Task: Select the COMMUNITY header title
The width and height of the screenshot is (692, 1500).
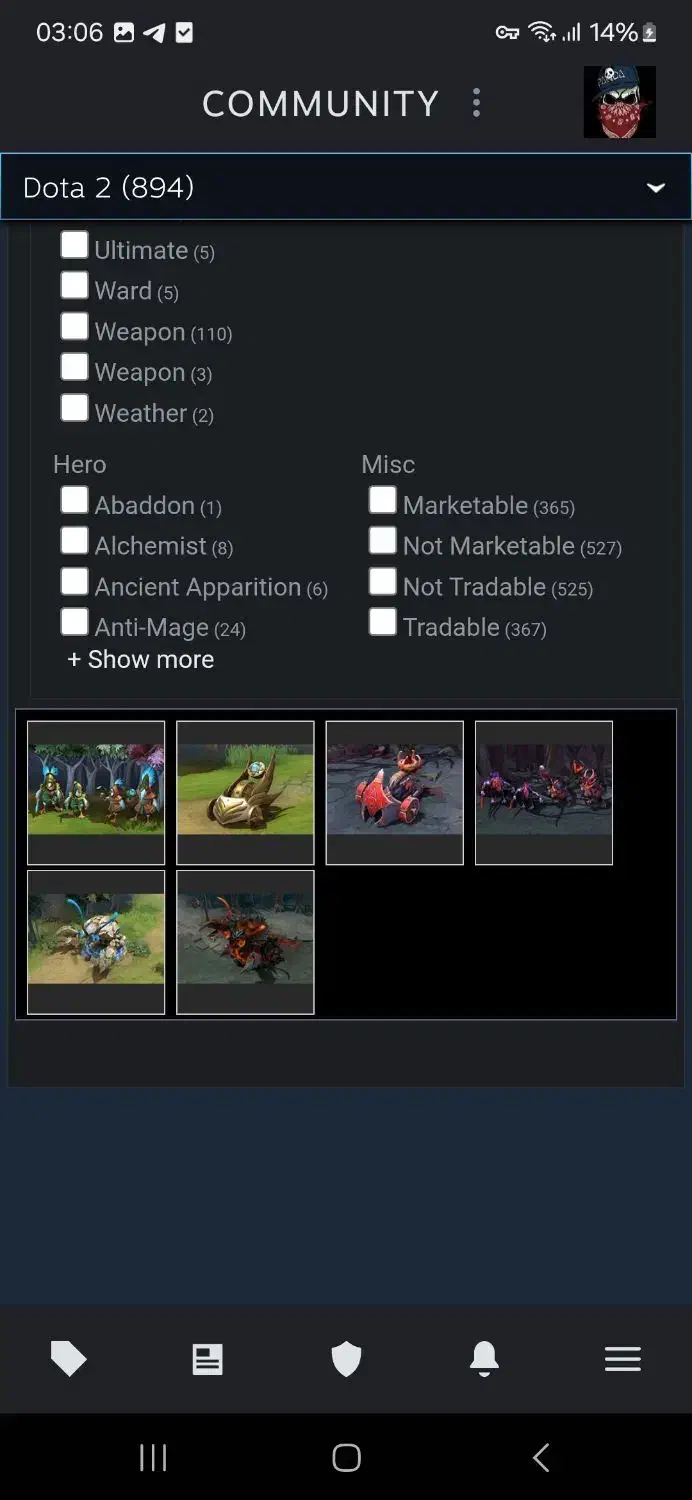Action: (x=320, y=103)
